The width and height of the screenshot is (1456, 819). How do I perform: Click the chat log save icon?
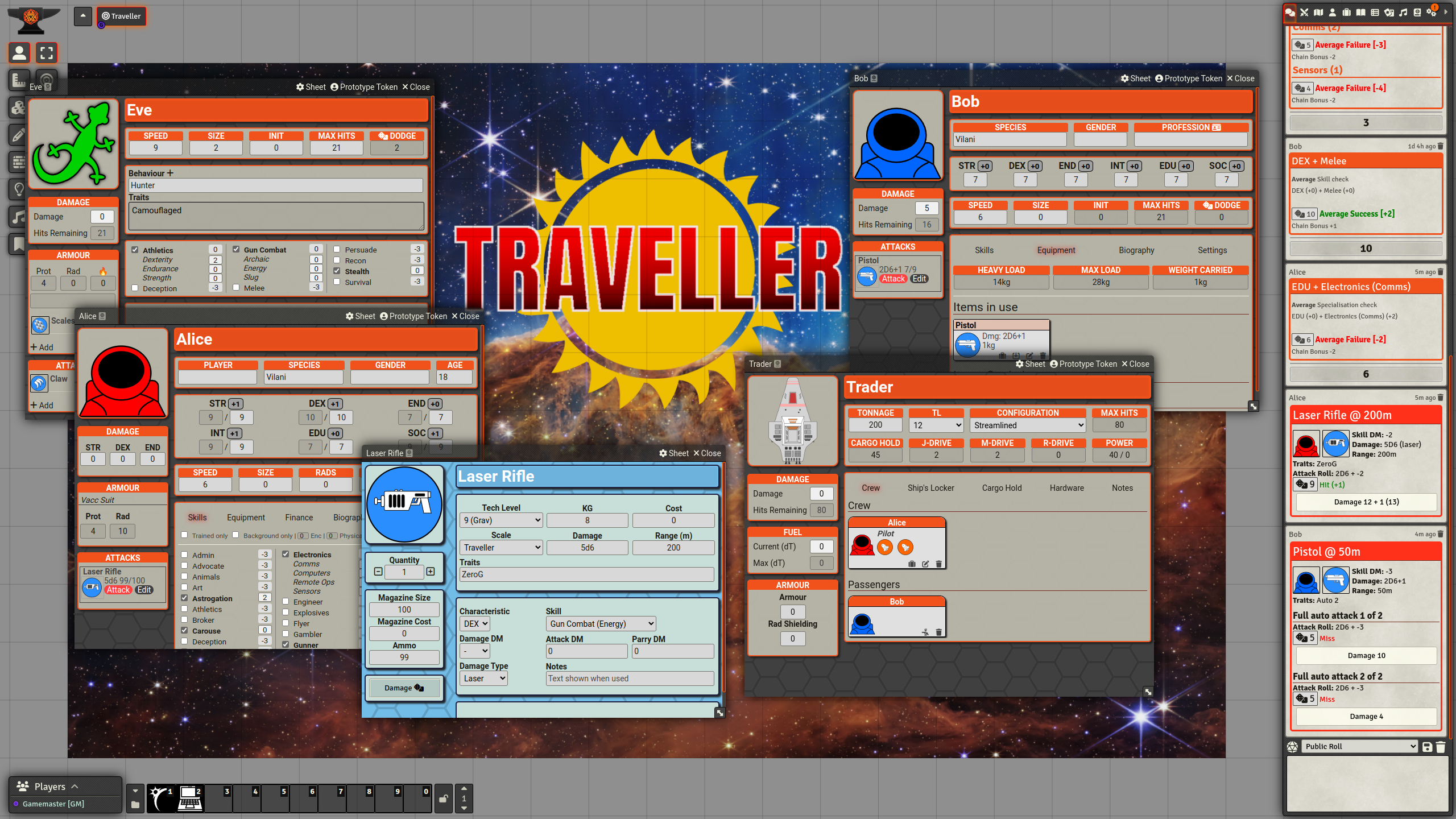(1427, 747)
